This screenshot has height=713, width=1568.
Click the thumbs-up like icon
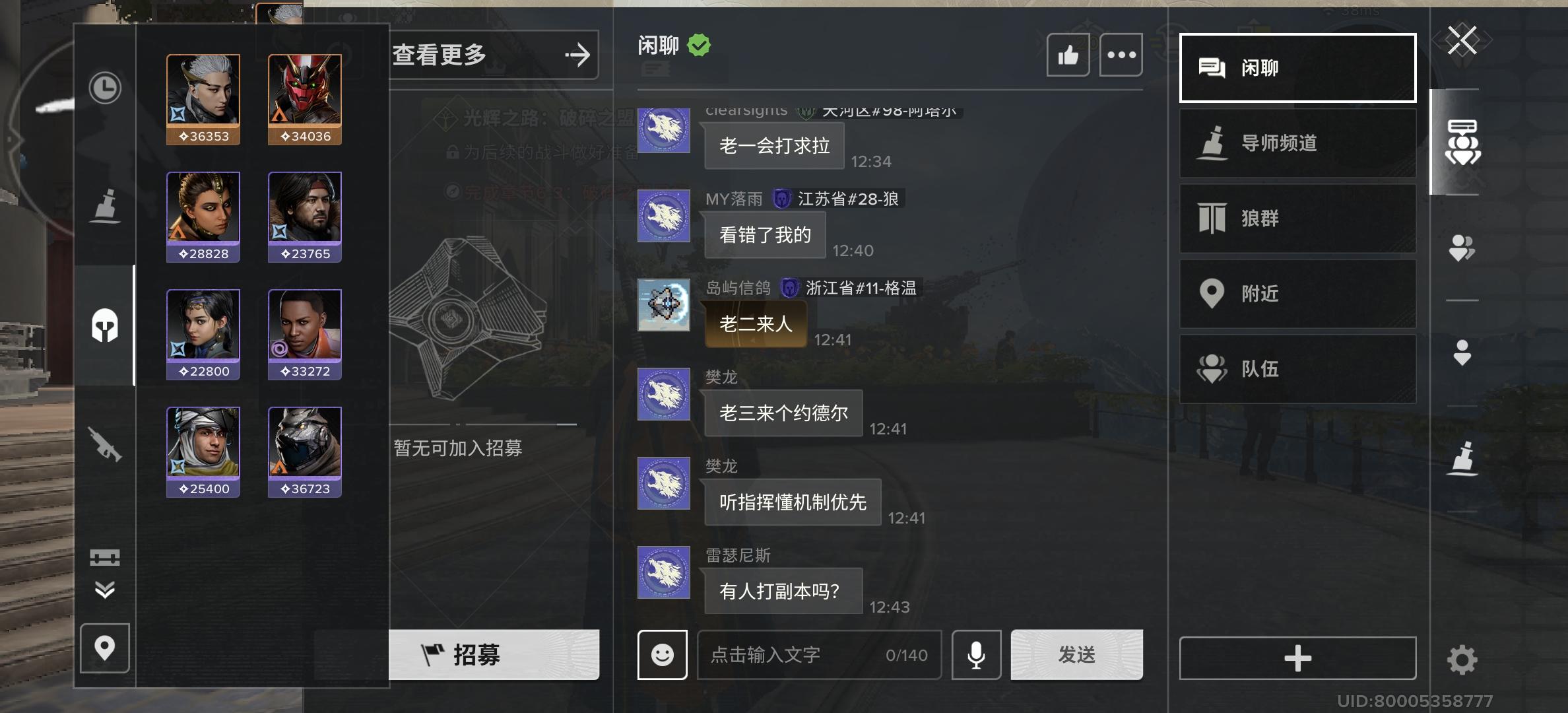pos(1068,55)
